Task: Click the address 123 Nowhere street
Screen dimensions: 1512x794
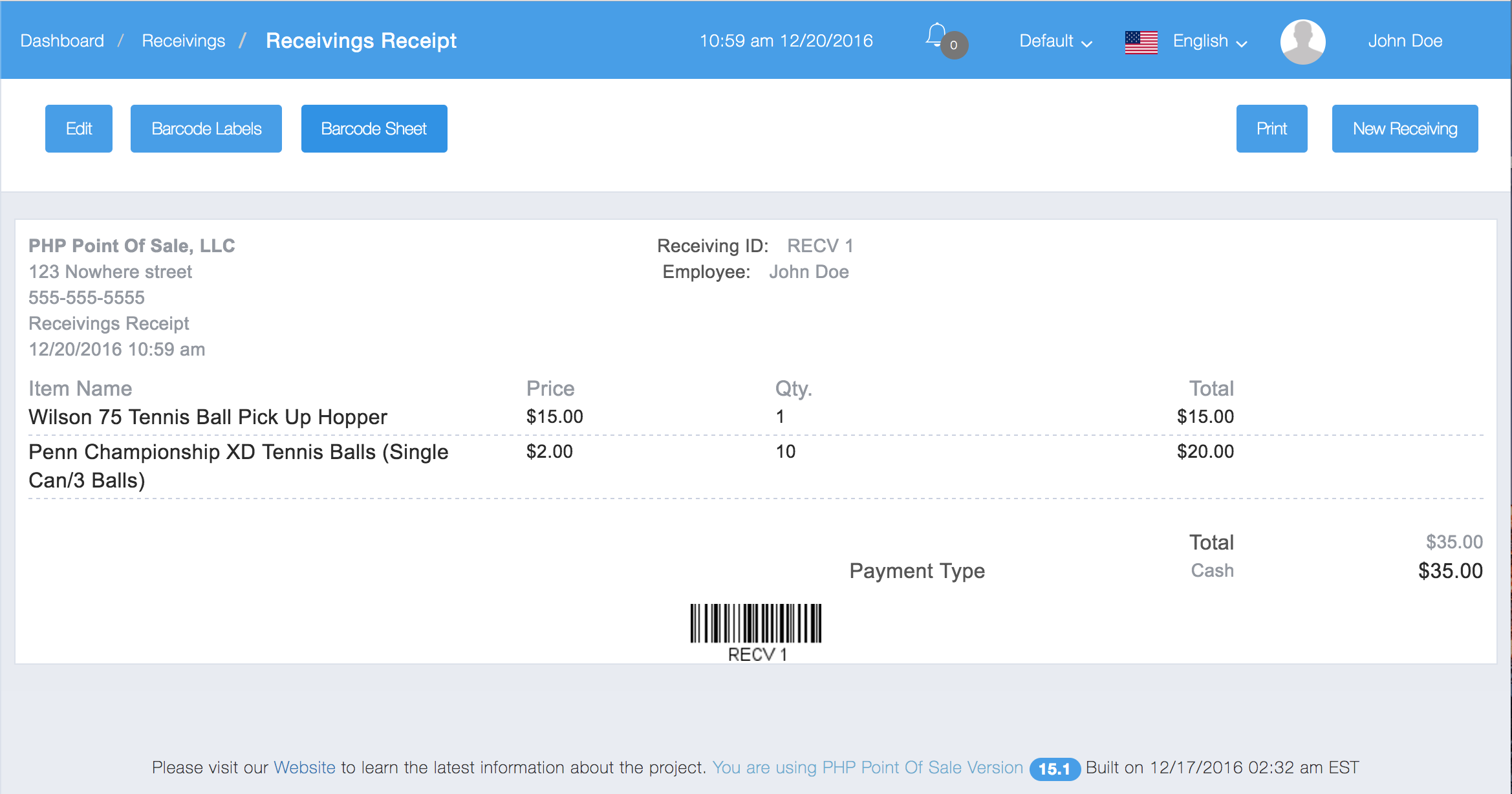Action: (111, 272)
